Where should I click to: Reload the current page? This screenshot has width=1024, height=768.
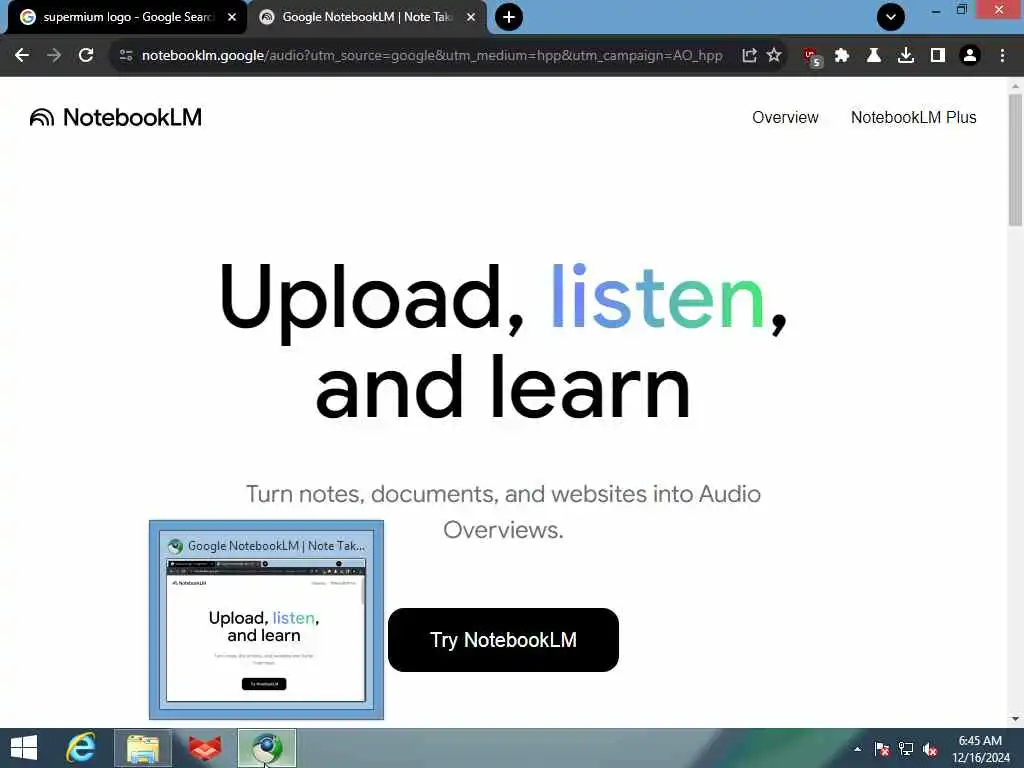point(86,56)
